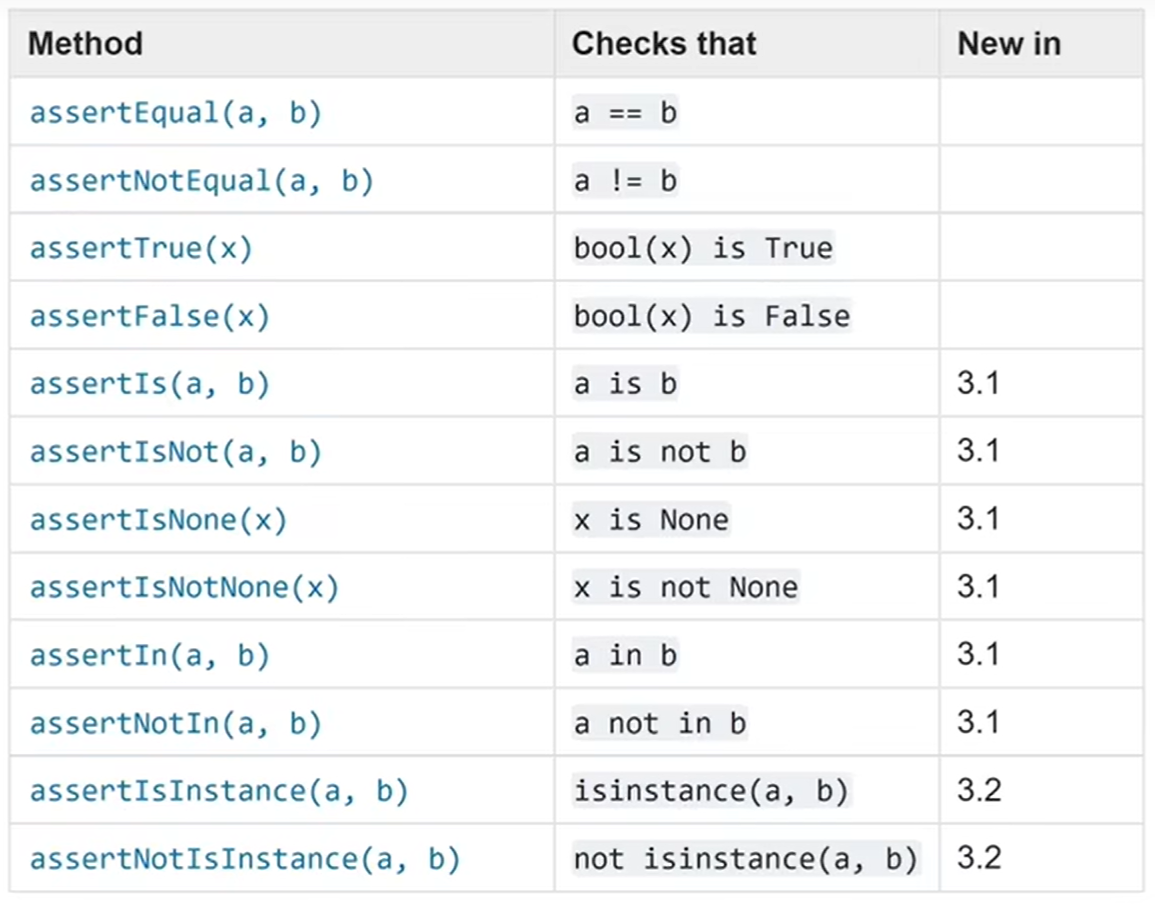Click the "not isinstance(a, b)" code text

point(745,859)
